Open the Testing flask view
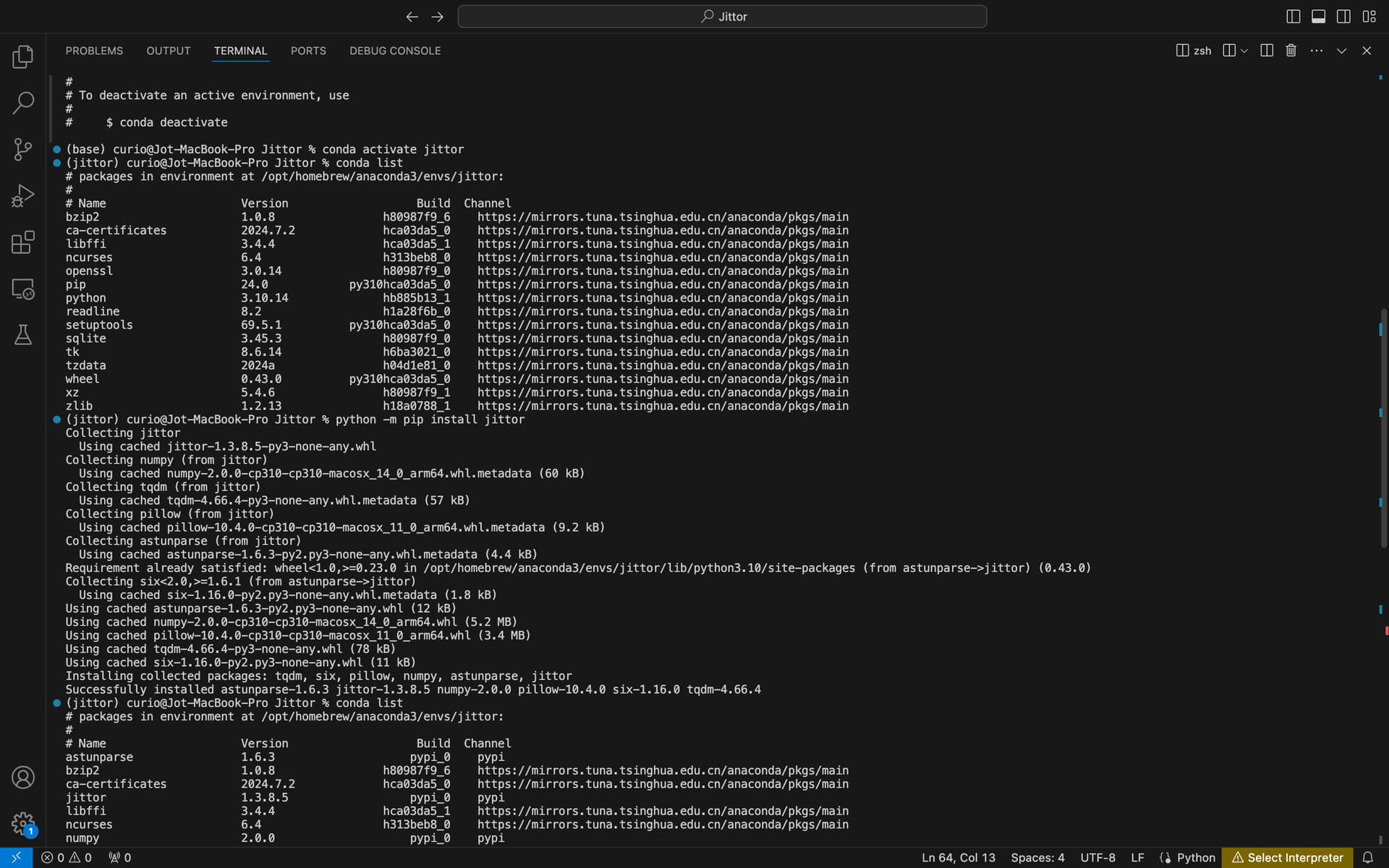The image size is (1389, 868). pos(22,335)
